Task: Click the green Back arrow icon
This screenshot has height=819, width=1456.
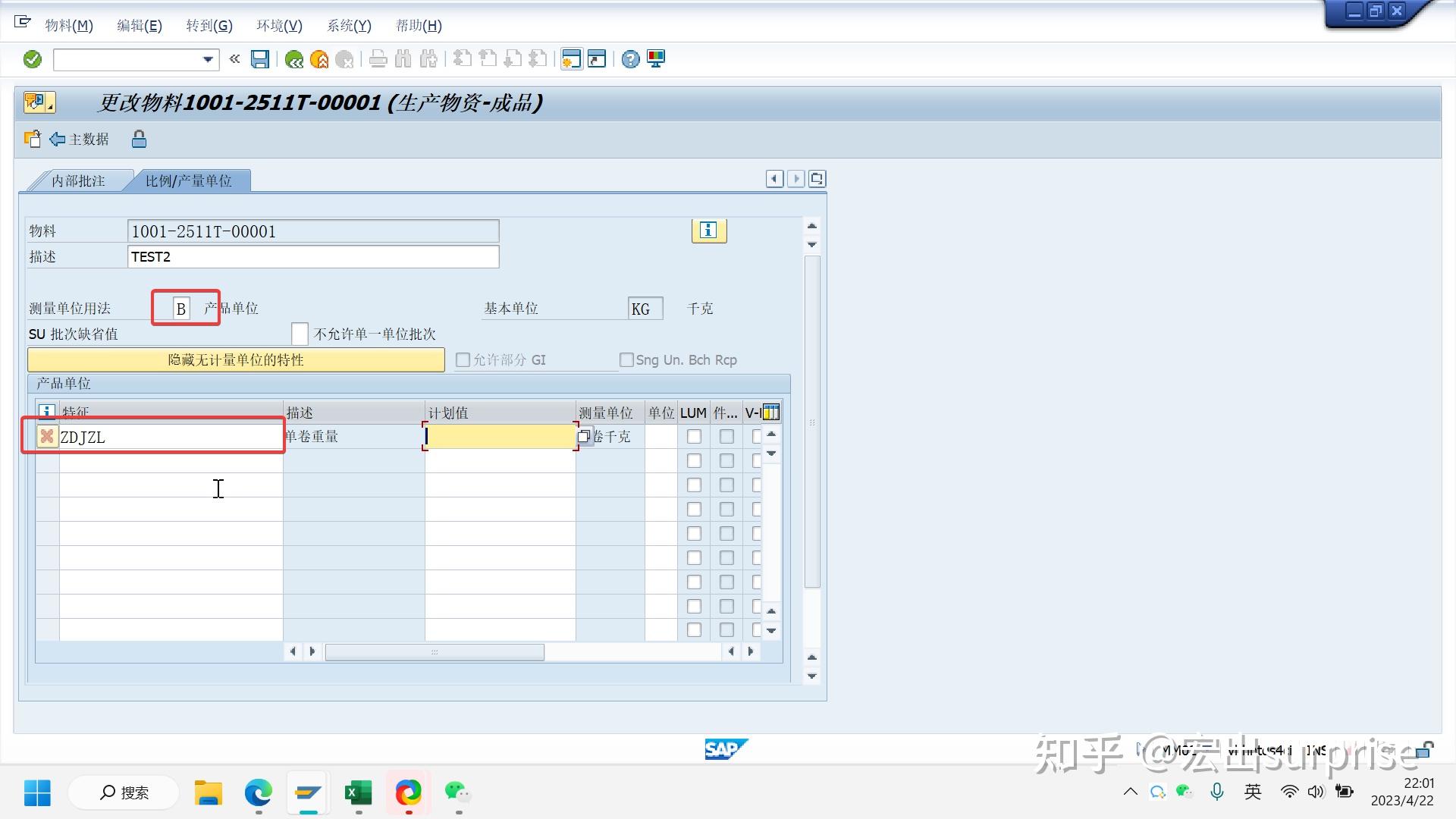Action: pyautogui.click(x=294, y=59)
